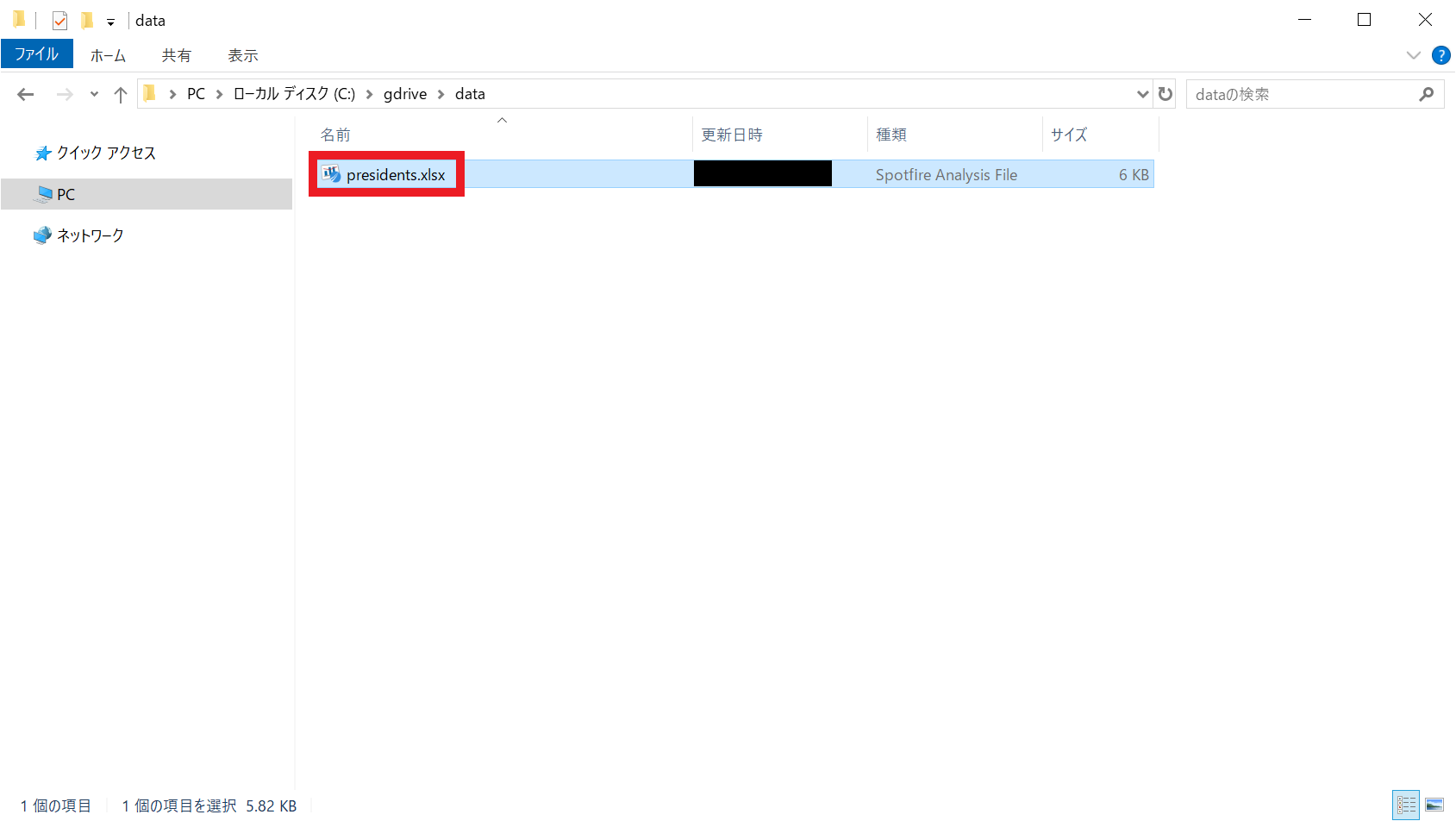1456x821 pixels.
Task: Expand the chevron after PC breadcrumb
Action: click(x=219, y=94)
